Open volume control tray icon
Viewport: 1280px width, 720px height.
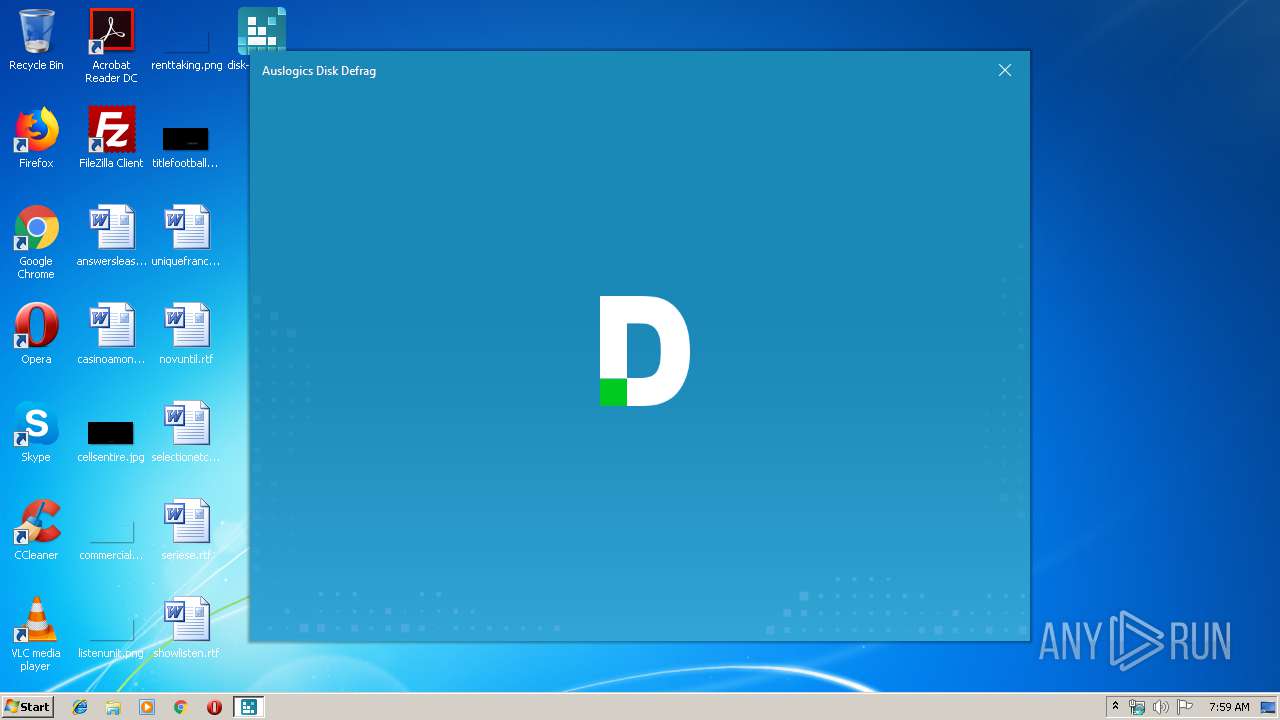tap(1160, 707)
